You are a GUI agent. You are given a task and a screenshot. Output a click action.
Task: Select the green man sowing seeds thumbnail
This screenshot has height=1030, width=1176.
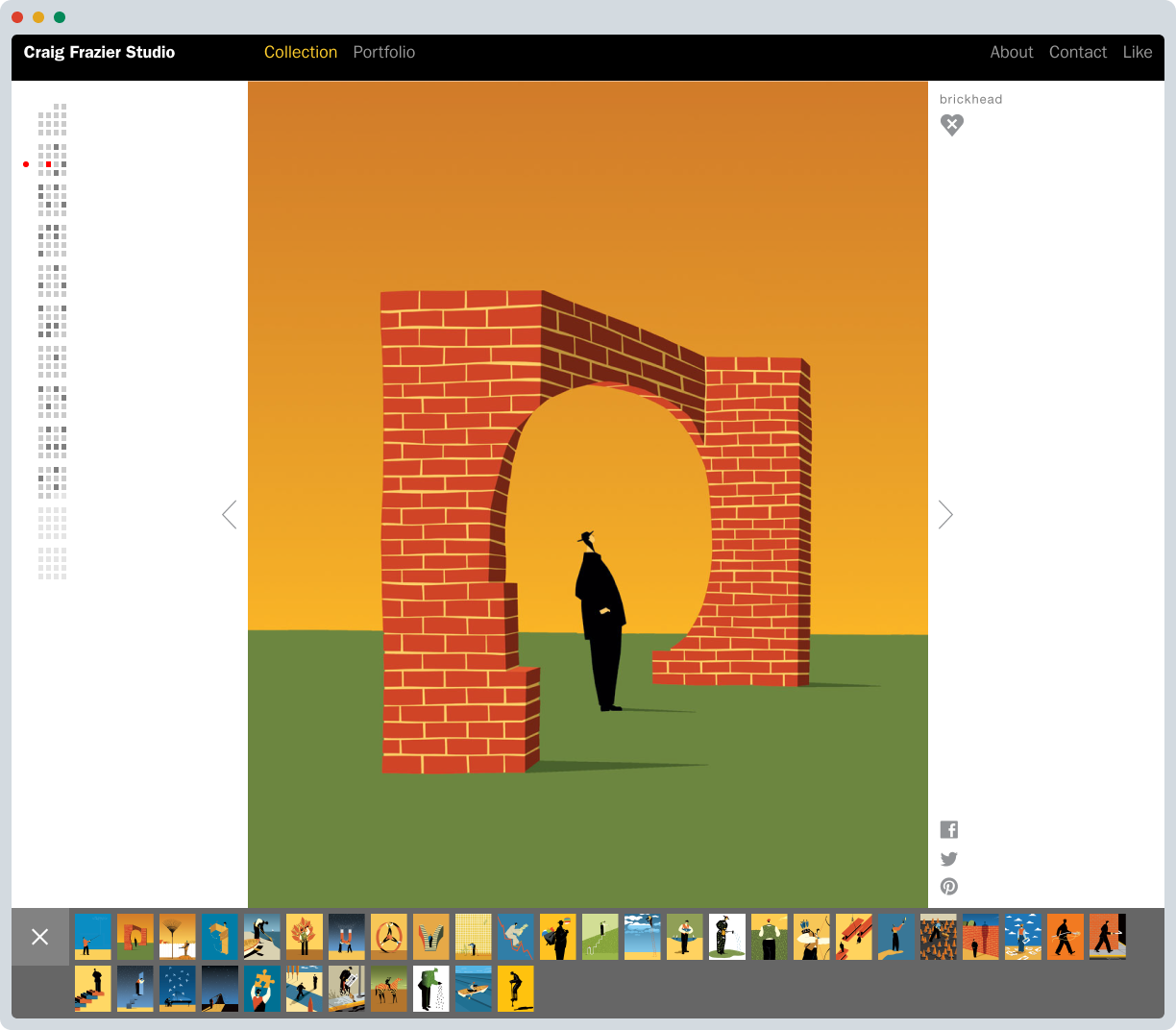click(x=431, y=989)
